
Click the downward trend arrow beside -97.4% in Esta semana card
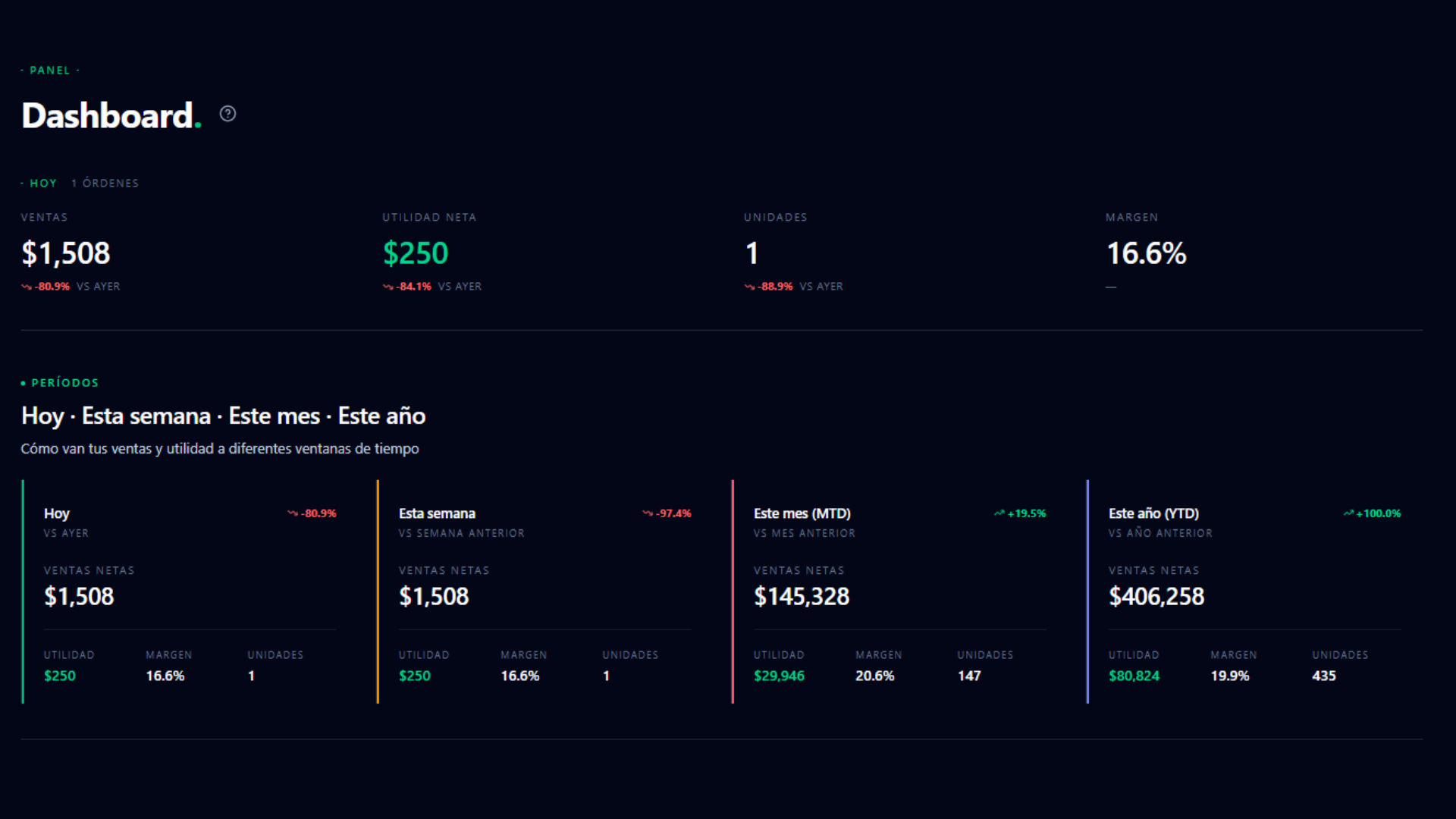pos(647,513)
